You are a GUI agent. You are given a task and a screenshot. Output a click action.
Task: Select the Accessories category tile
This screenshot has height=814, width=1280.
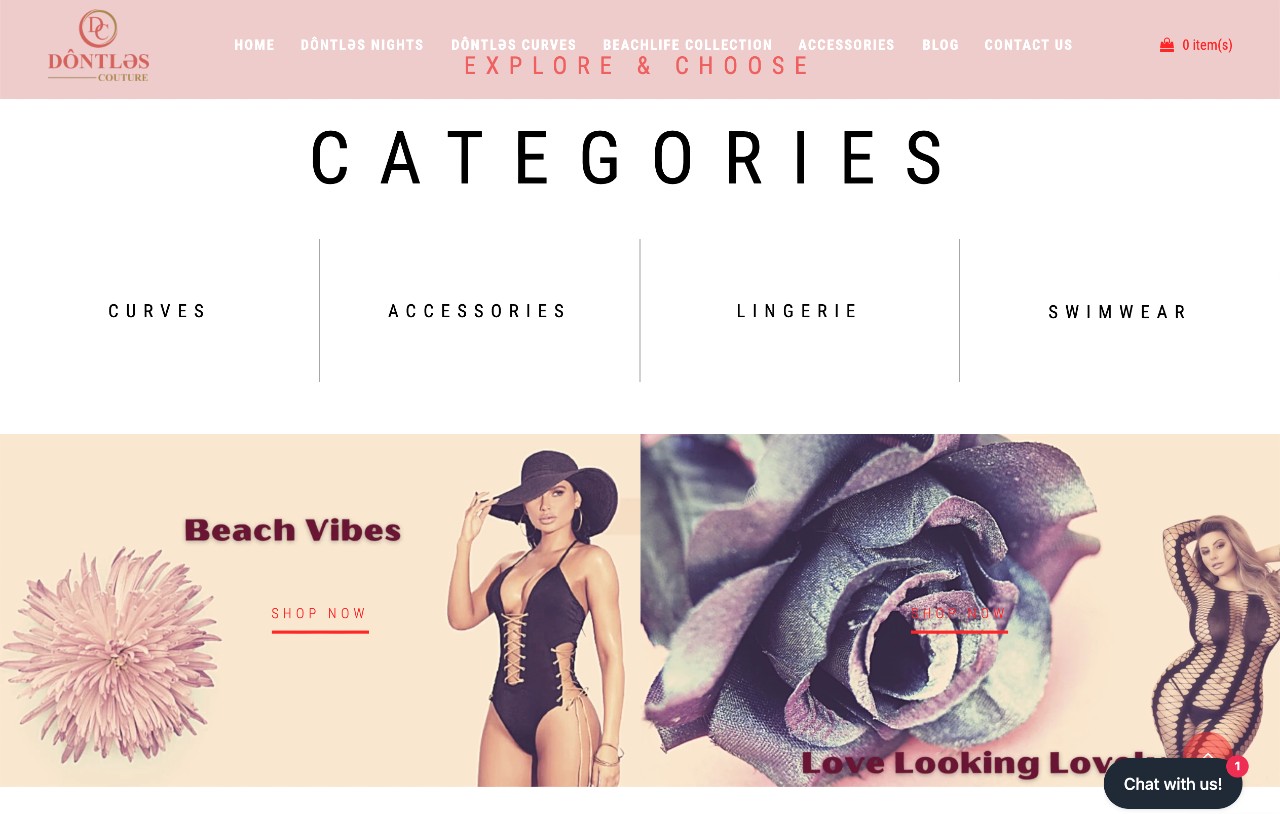click(478, 311)
